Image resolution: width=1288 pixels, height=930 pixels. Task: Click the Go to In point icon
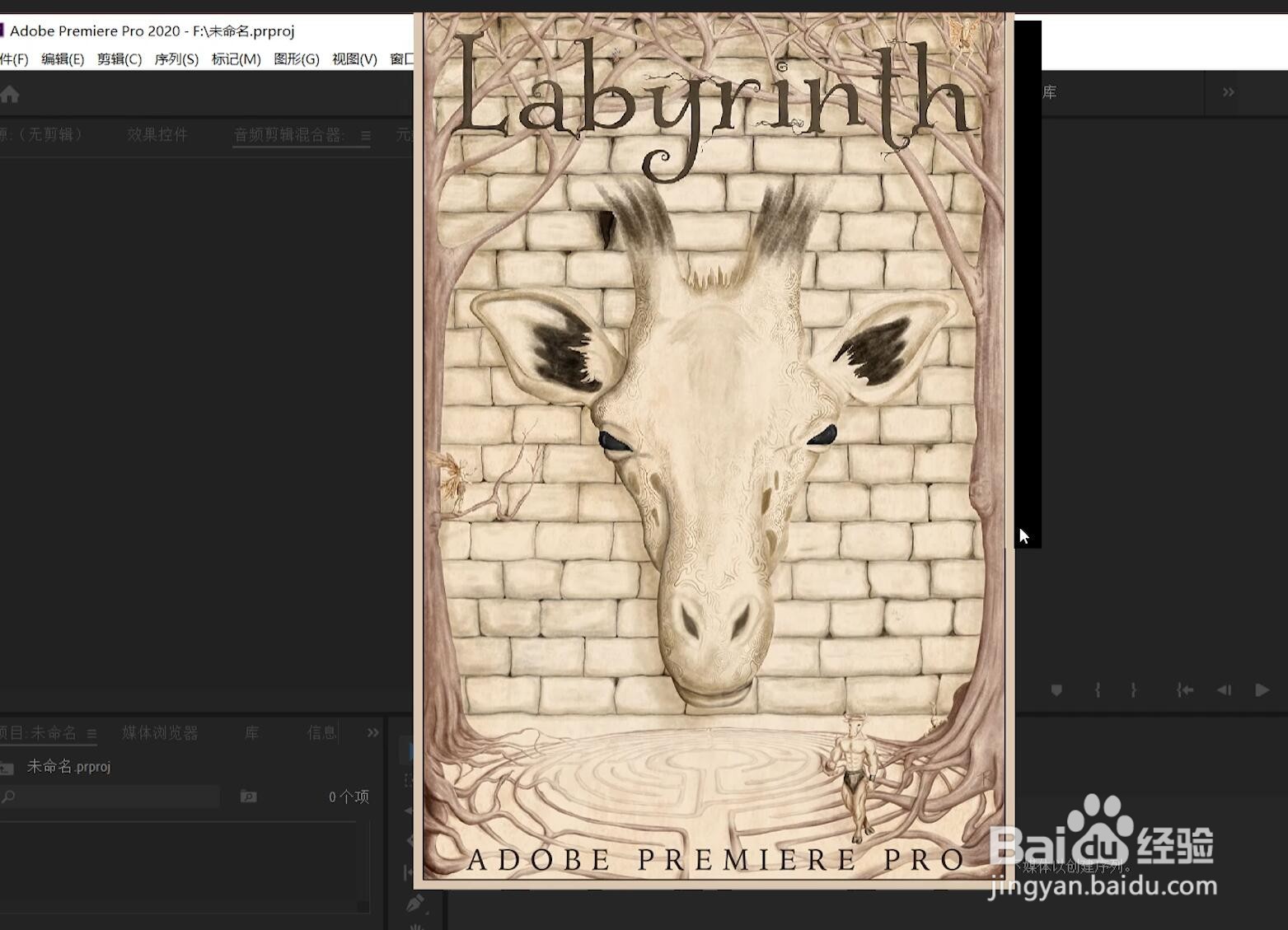[x=1185, y=690]
